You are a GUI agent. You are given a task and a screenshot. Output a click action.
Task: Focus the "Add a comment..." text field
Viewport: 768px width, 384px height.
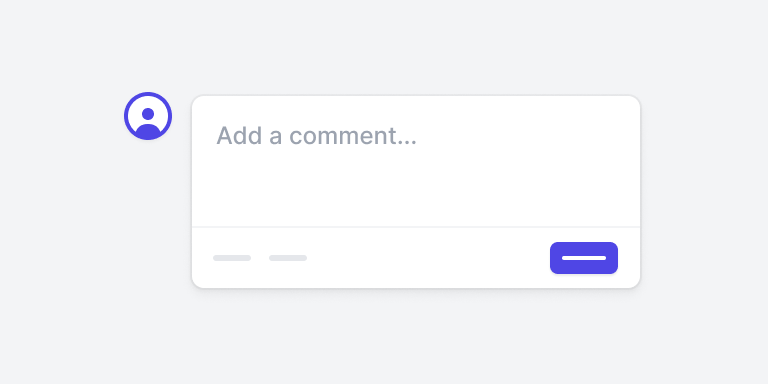click(x=416, y=161)
